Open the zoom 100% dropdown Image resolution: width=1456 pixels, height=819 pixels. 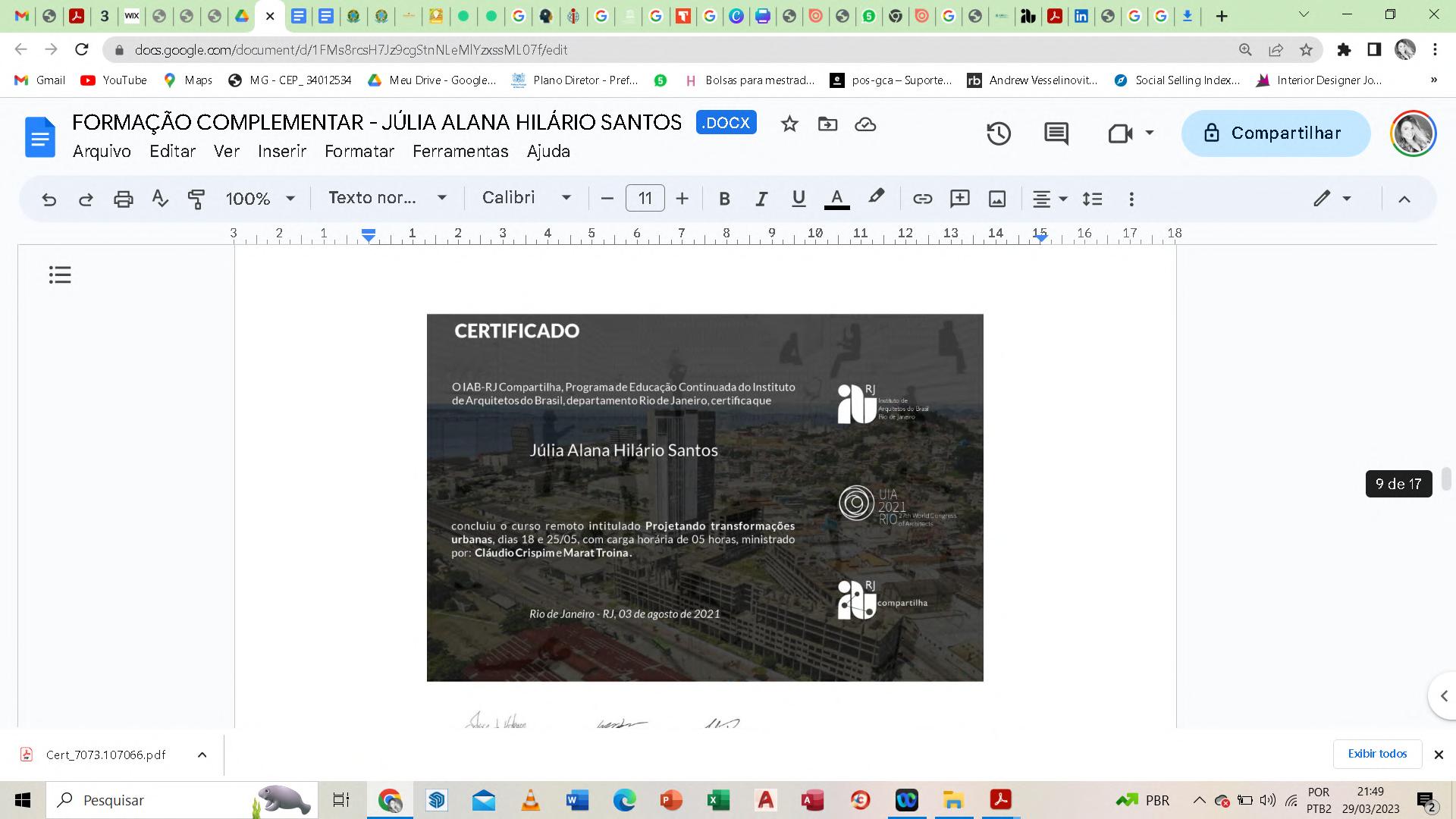pos(260,199)
